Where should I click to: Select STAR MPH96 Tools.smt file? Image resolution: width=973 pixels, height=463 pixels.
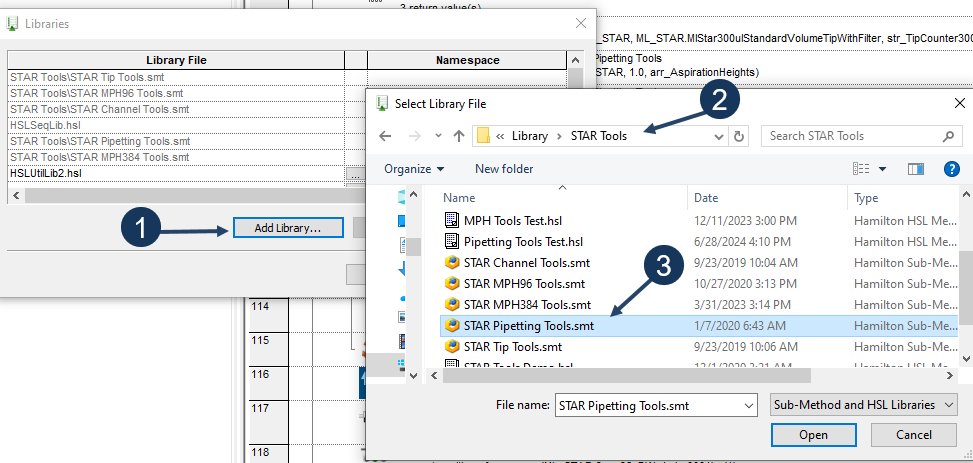click(x=524, y=284)
